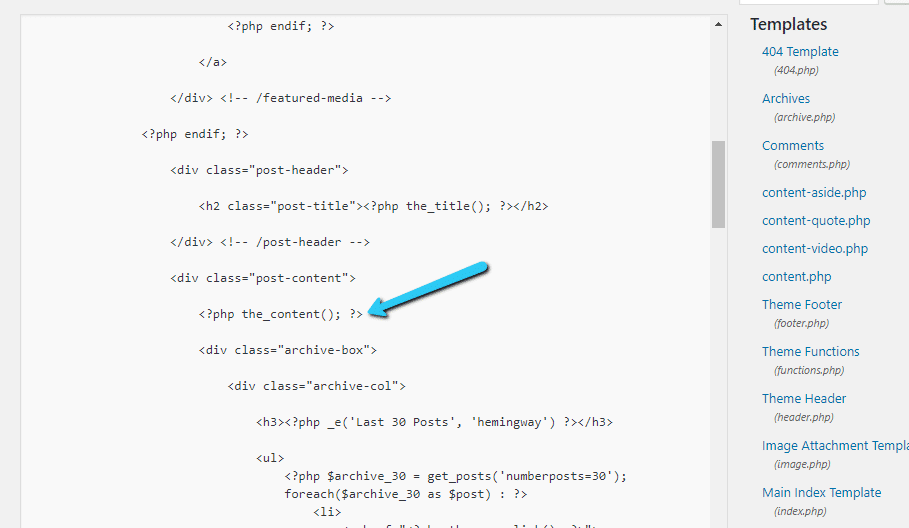Open the Theme Header template

click(804, 399)
